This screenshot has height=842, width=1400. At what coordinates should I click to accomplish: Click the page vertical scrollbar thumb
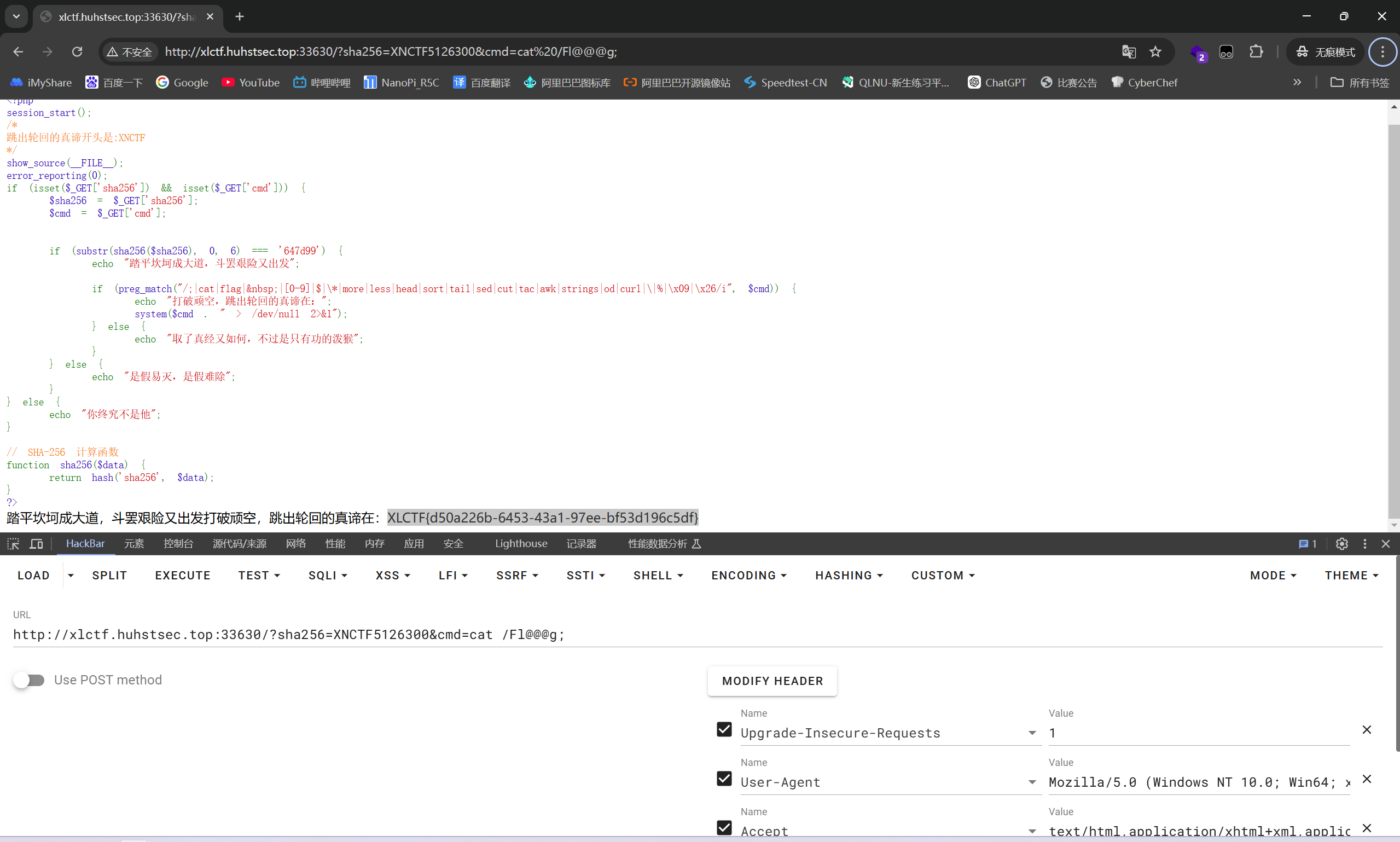tap(1393, 318)
